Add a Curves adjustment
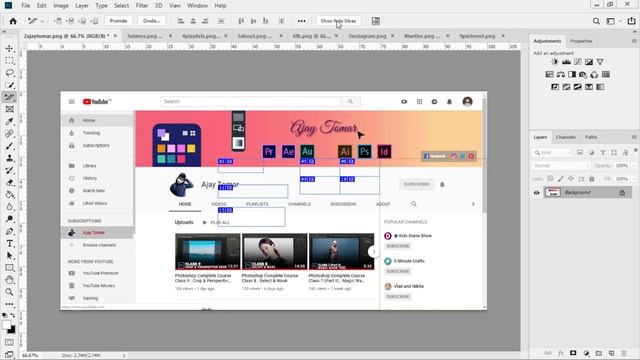The width and height of the screenshot is (640, 360). pos(578,62)
